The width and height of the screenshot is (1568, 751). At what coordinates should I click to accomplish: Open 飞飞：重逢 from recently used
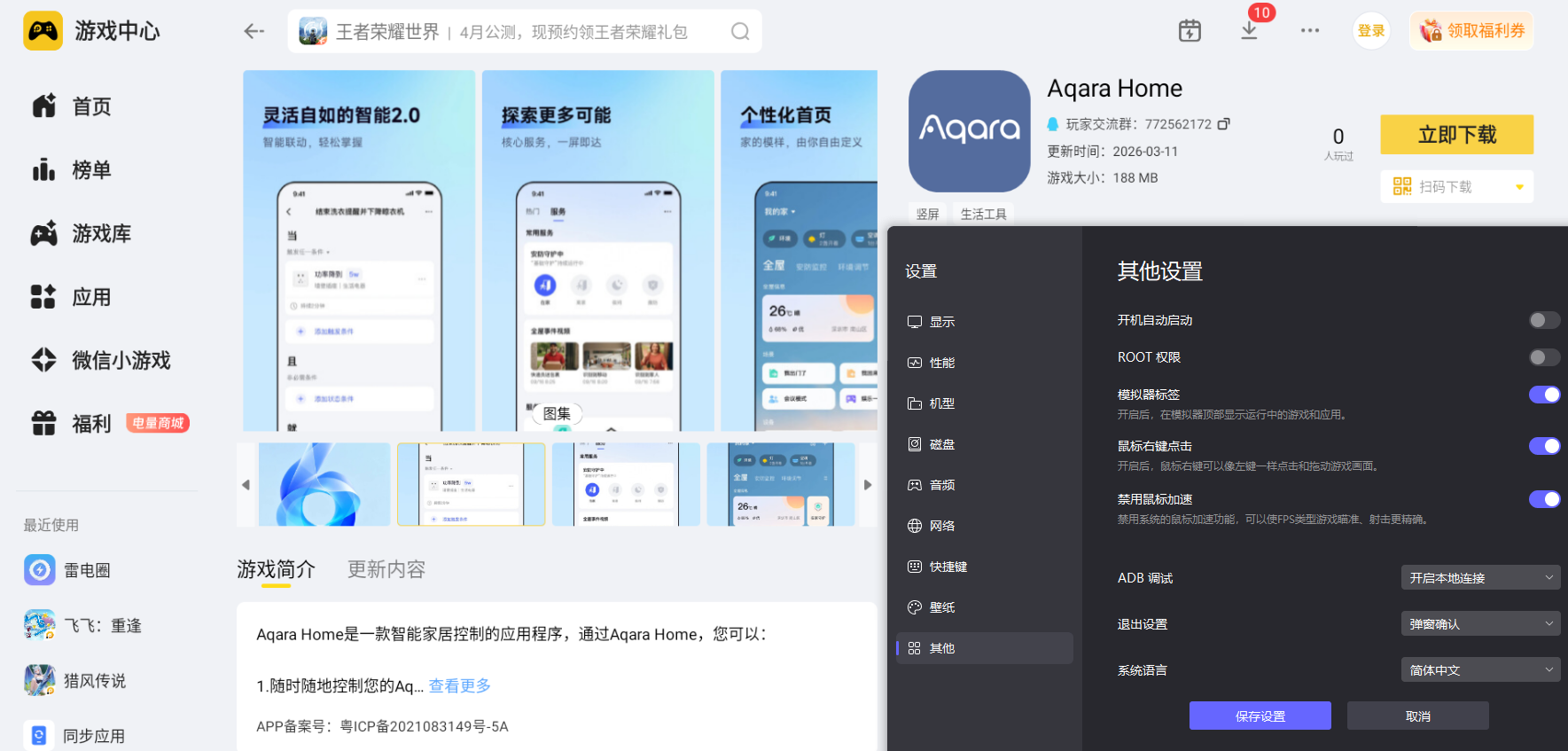point(83,625)
